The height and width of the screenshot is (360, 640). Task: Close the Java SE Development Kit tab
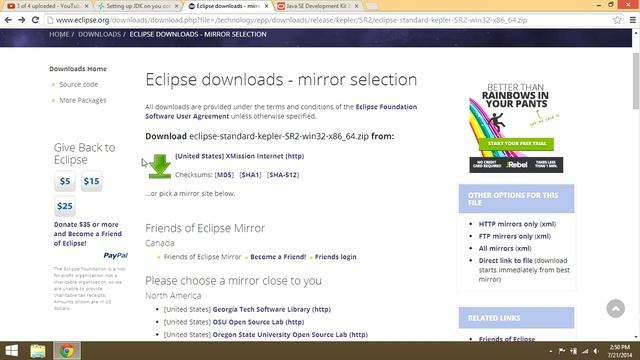tap(356, 6)
